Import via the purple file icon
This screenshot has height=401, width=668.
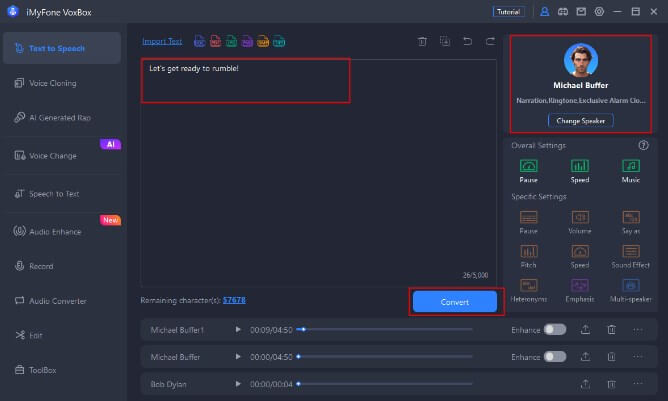point(247,41)
